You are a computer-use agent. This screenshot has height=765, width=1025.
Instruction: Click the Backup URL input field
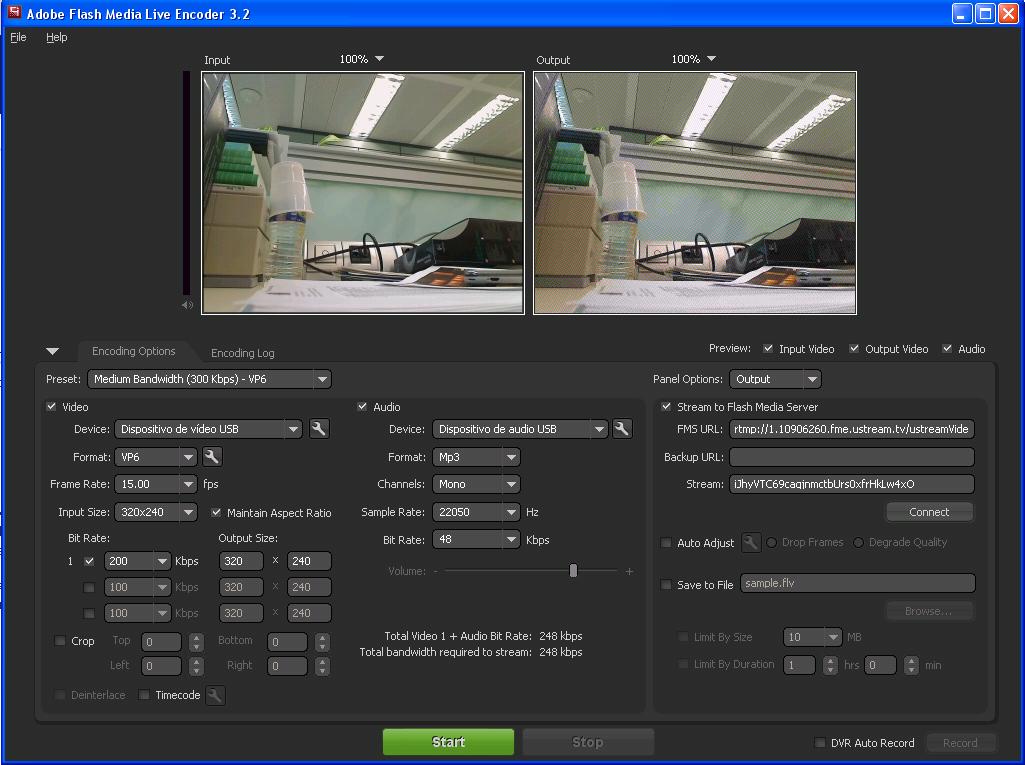(852, 456)
